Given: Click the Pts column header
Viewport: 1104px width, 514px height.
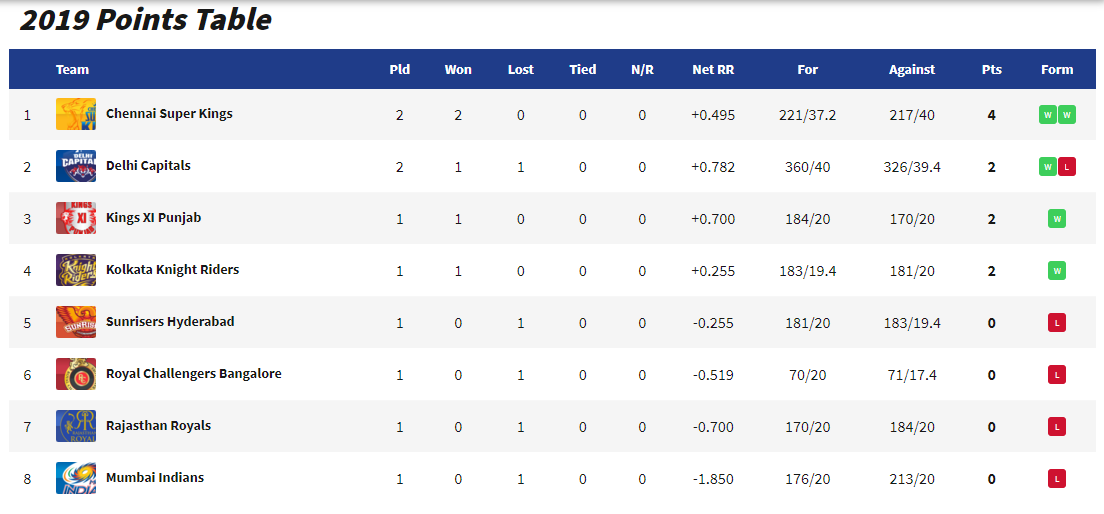Looking at the screenshot, I should point(991,70).
